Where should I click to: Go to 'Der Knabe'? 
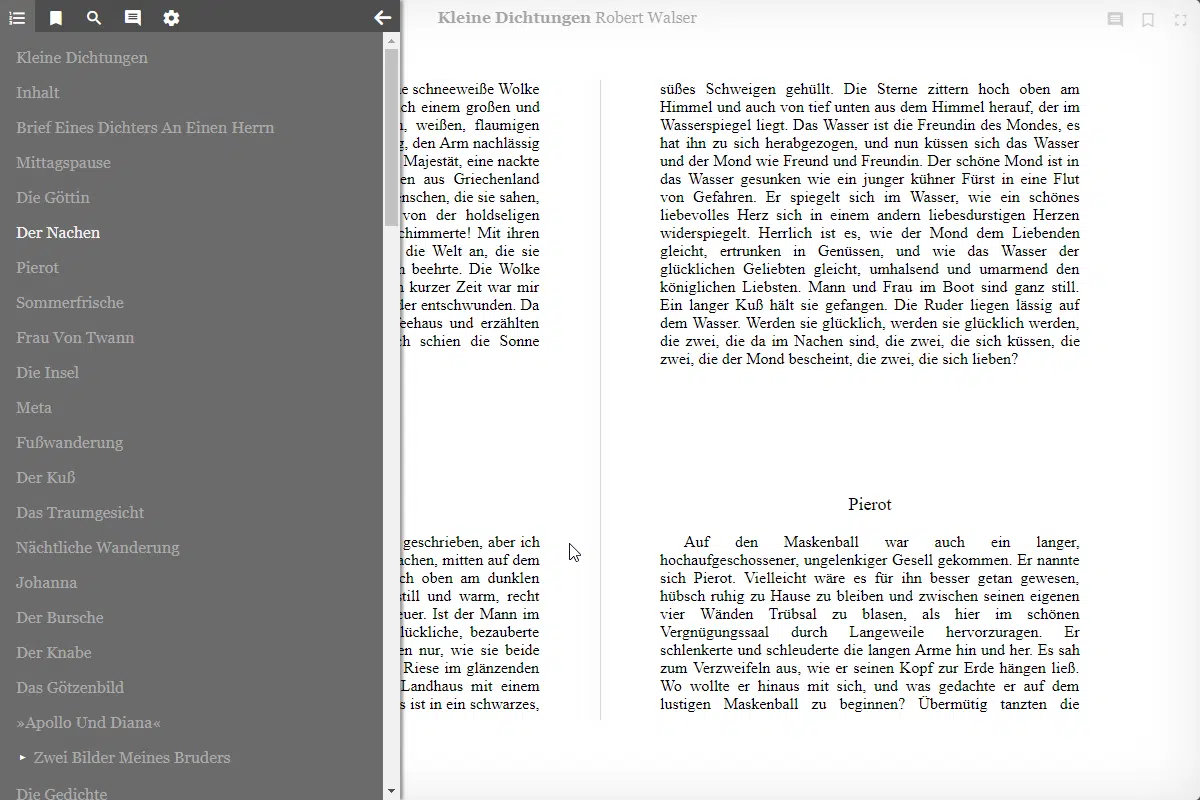54,652
